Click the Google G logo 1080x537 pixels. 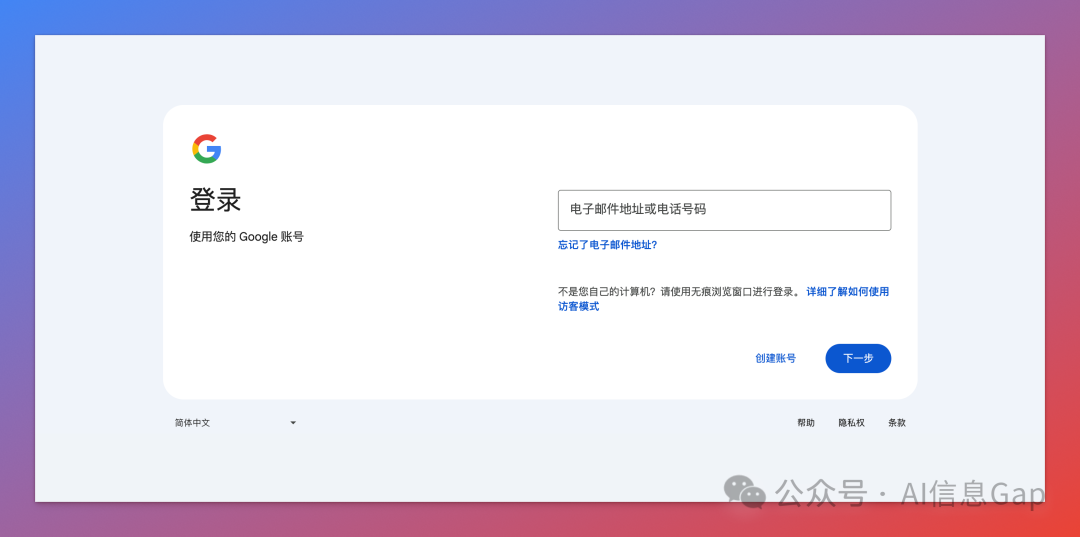[207, 149]
